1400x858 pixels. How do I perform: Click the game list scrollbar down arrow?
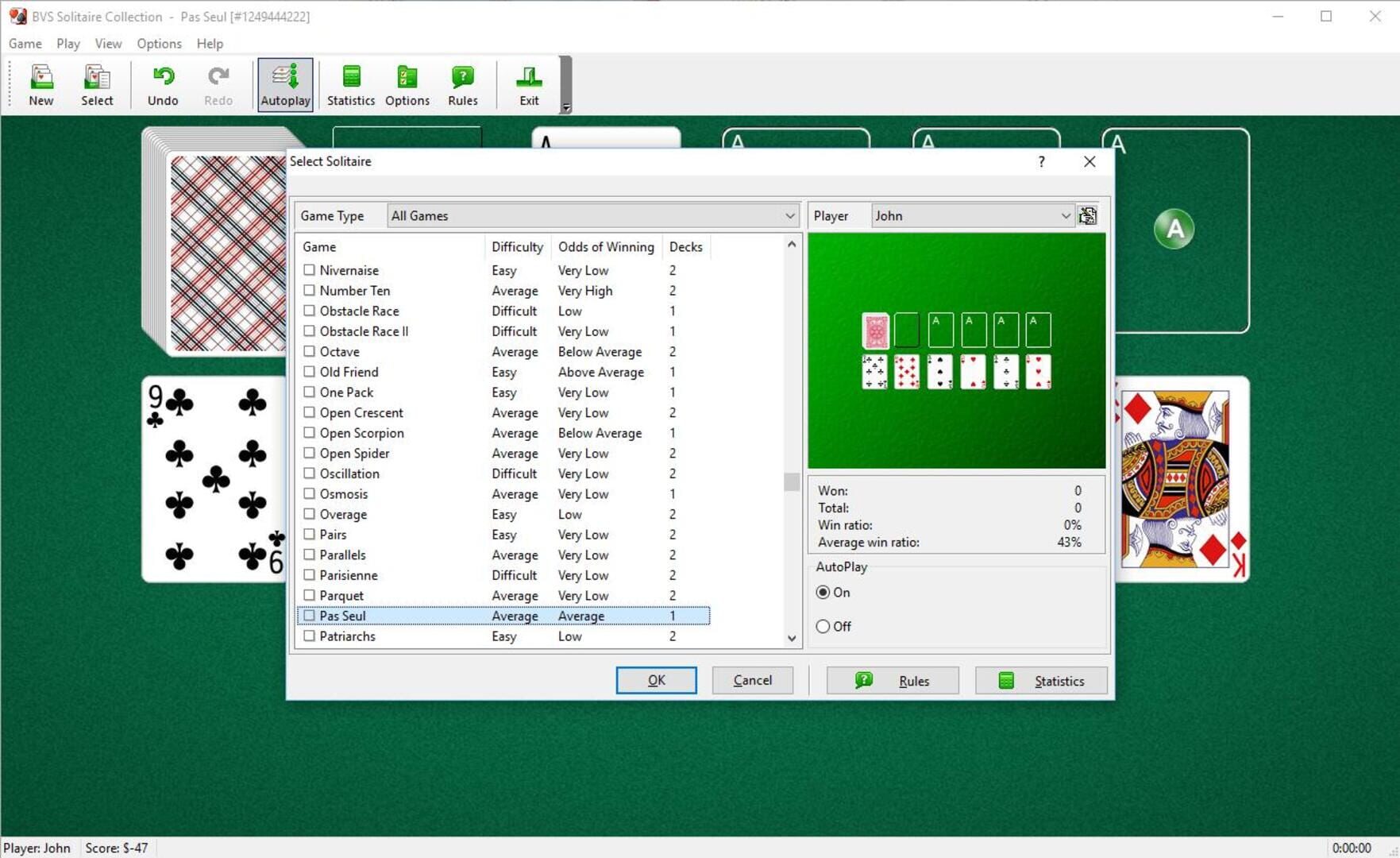[792, 638]
